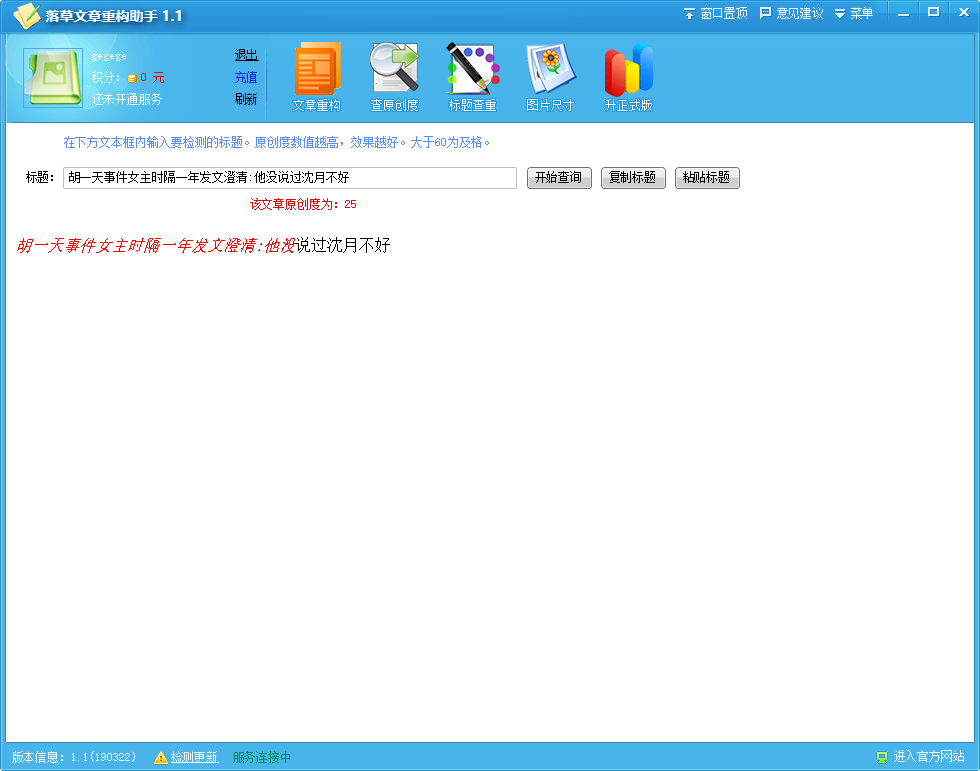Image resolution: width=980 pixels, height=771 pixels.
Task: Click the gegege username text
Action: coord(109,56)
